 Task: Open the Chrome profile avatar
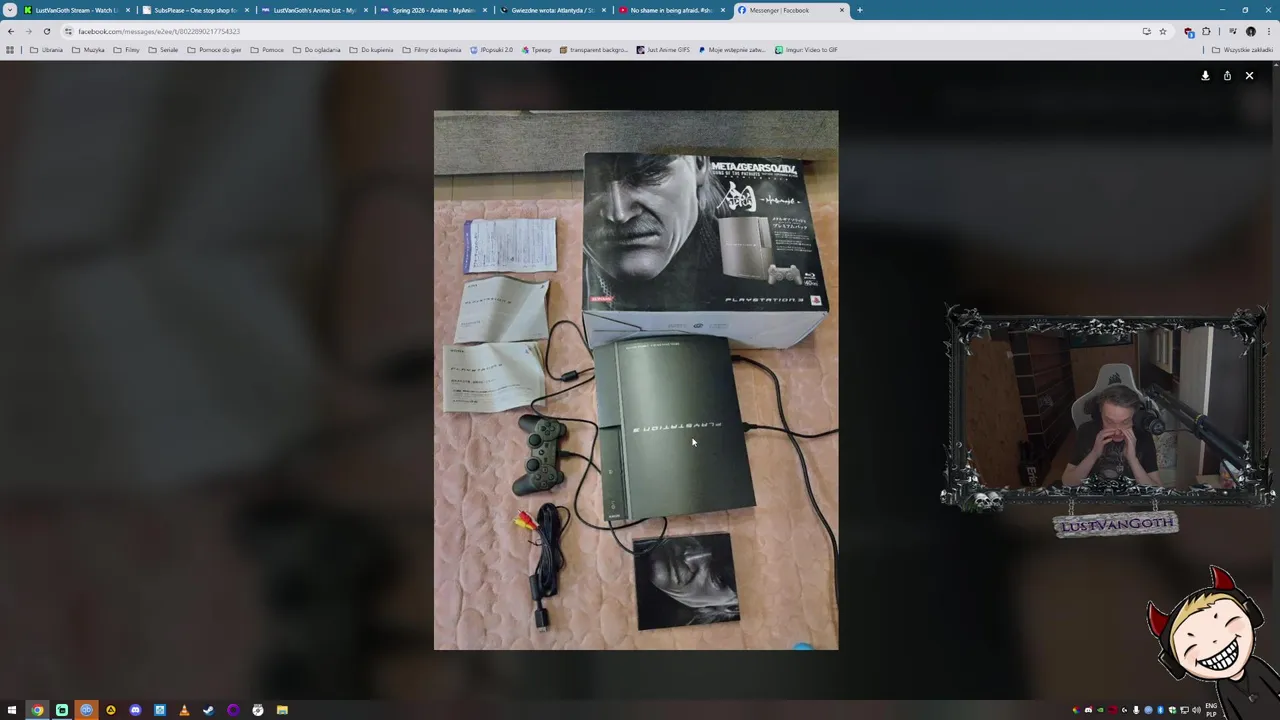pyautogui.click(x=1250, y=31)
